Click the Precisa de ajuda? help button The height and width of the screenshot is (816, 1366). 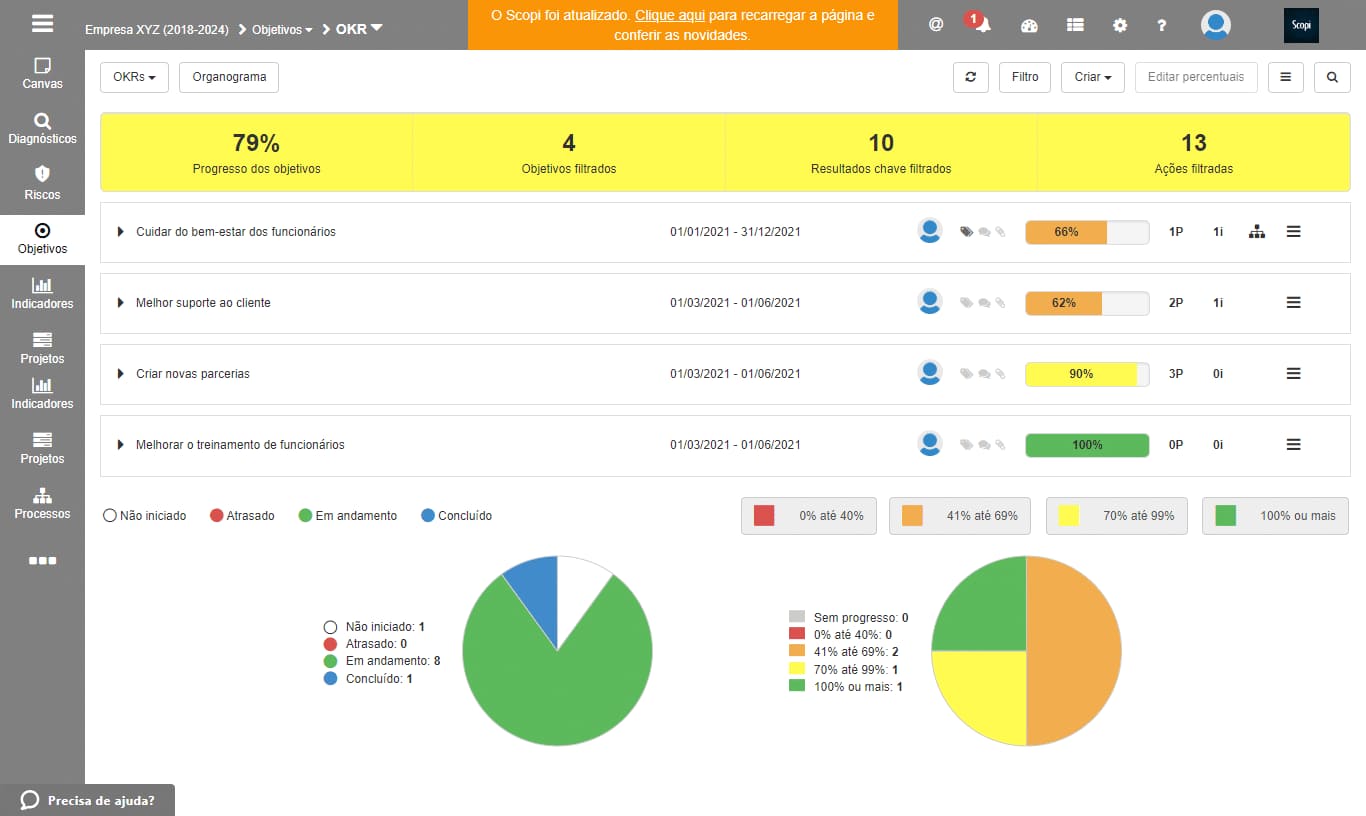pos(88,800)
